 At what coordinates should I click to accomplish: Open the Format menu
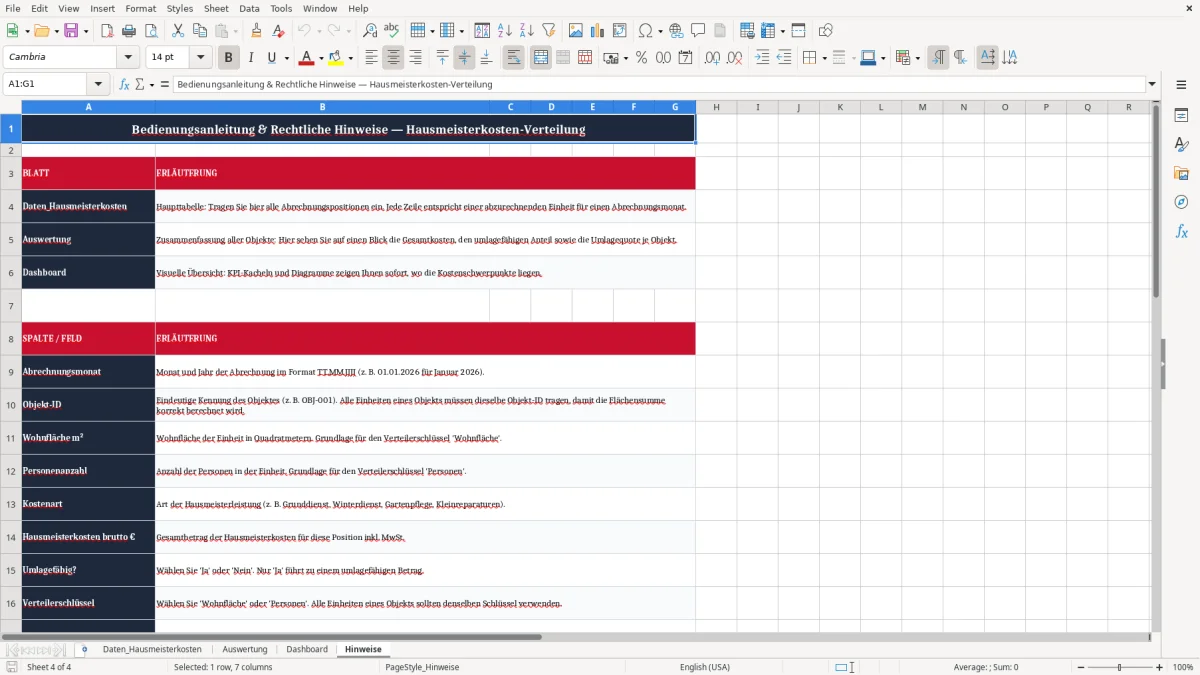140,8
